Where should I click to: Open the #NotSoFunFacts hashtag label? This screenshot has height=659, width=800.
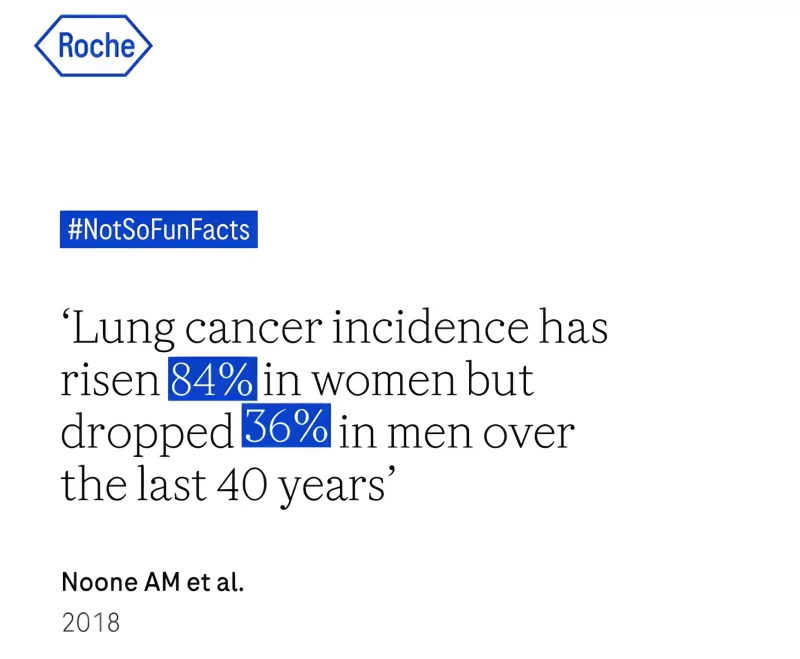click(x=158, y=231)
